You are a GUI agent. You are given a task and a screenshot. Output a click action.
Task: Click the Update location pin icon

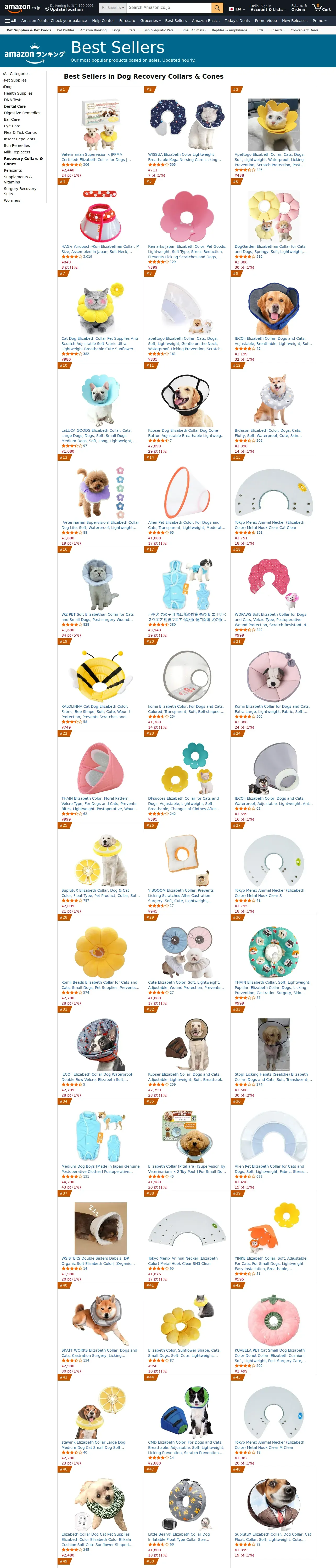[x=47, y=10]
